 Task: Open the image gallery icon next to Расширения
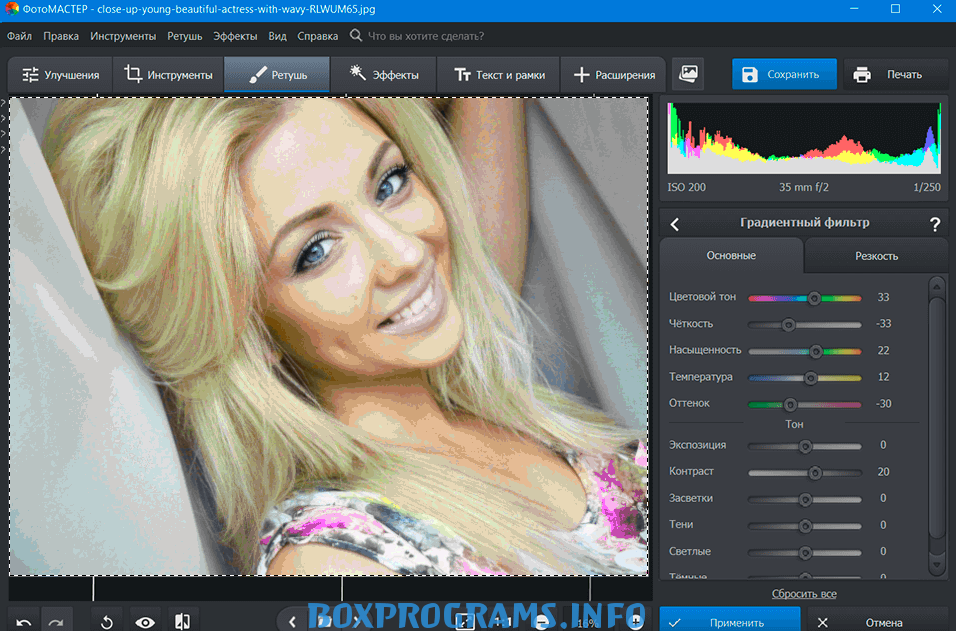[x=688, y=74]
